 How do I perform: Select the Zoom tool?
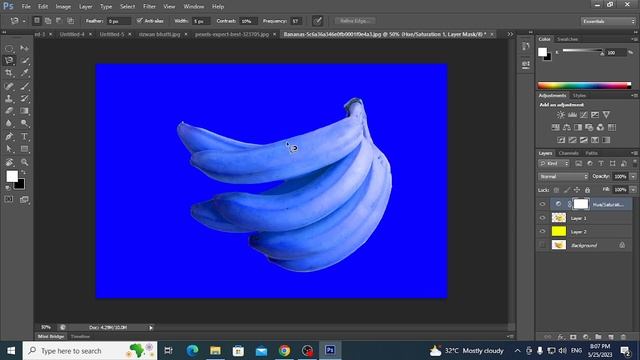coord(24,162)
